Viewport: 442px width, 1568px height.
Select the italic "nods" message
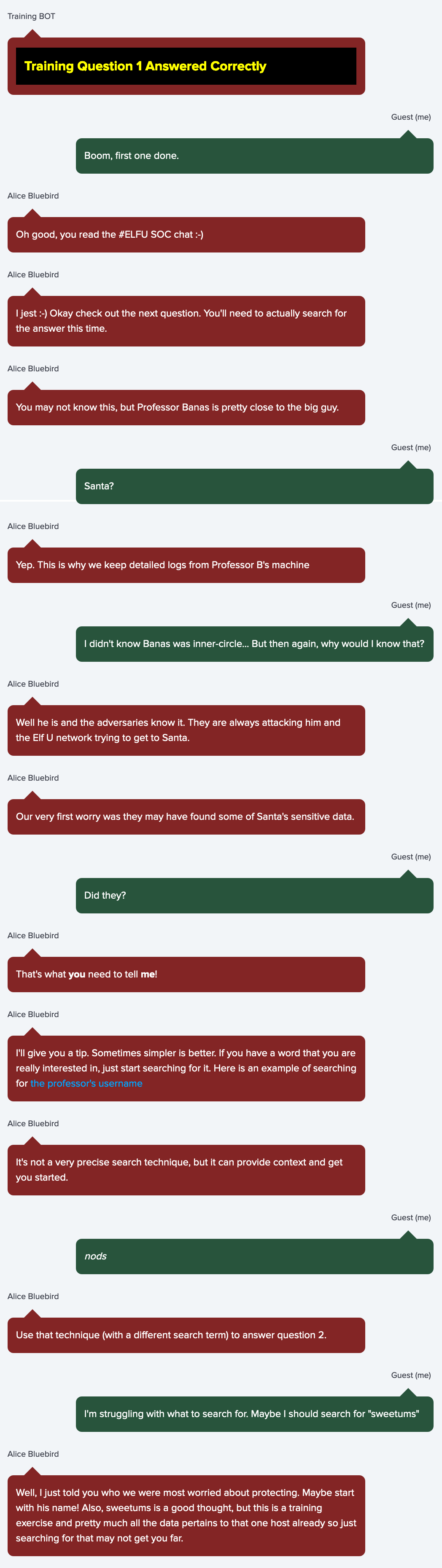(254, 1257)
